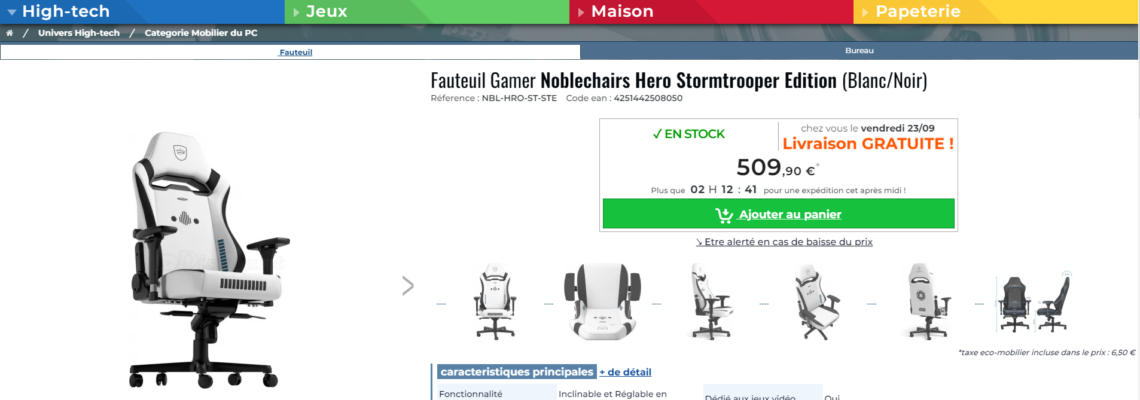Open the + de détail link

coord(625,372)
